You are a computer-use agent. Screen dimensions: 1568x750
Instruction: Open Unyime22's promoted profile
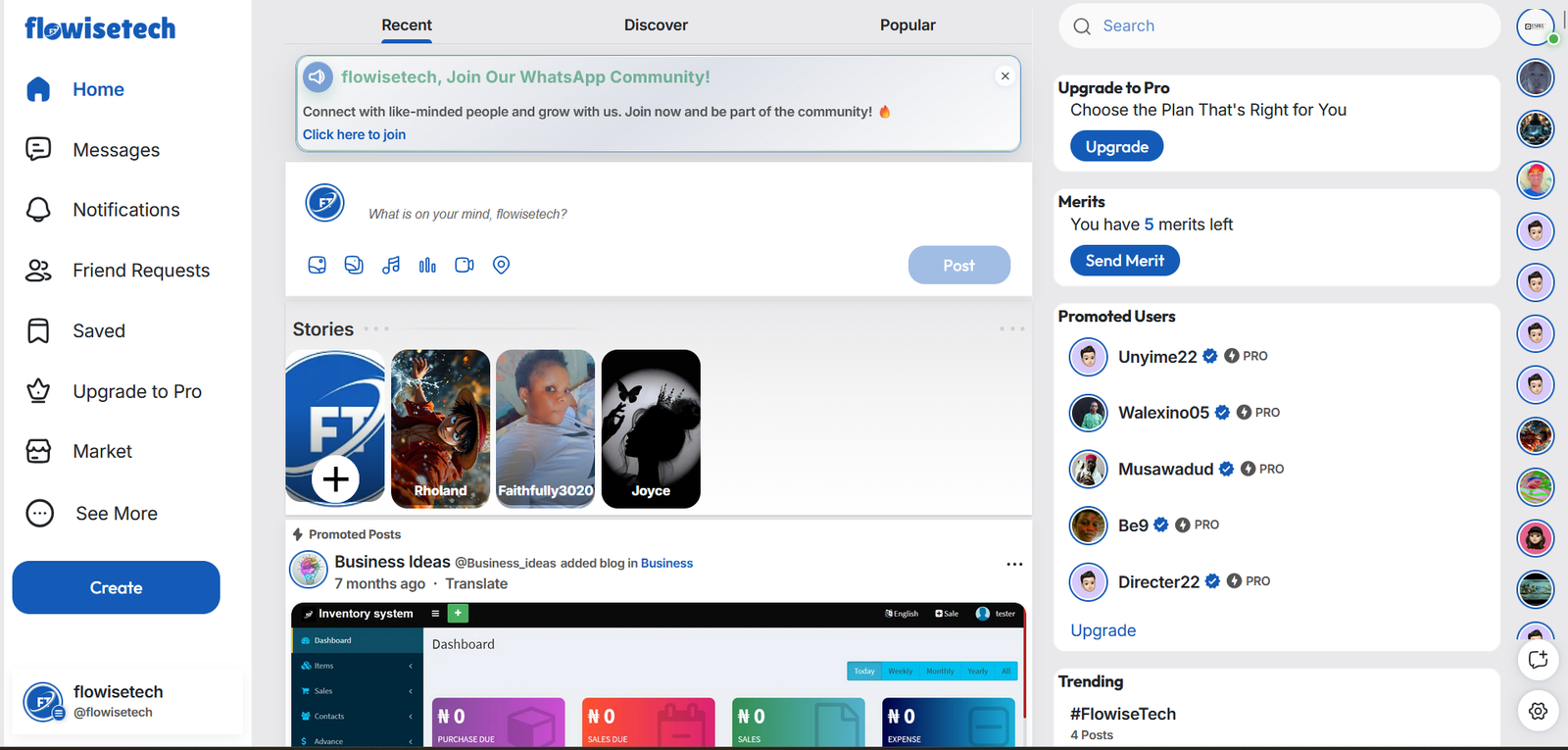[1157, 357]
